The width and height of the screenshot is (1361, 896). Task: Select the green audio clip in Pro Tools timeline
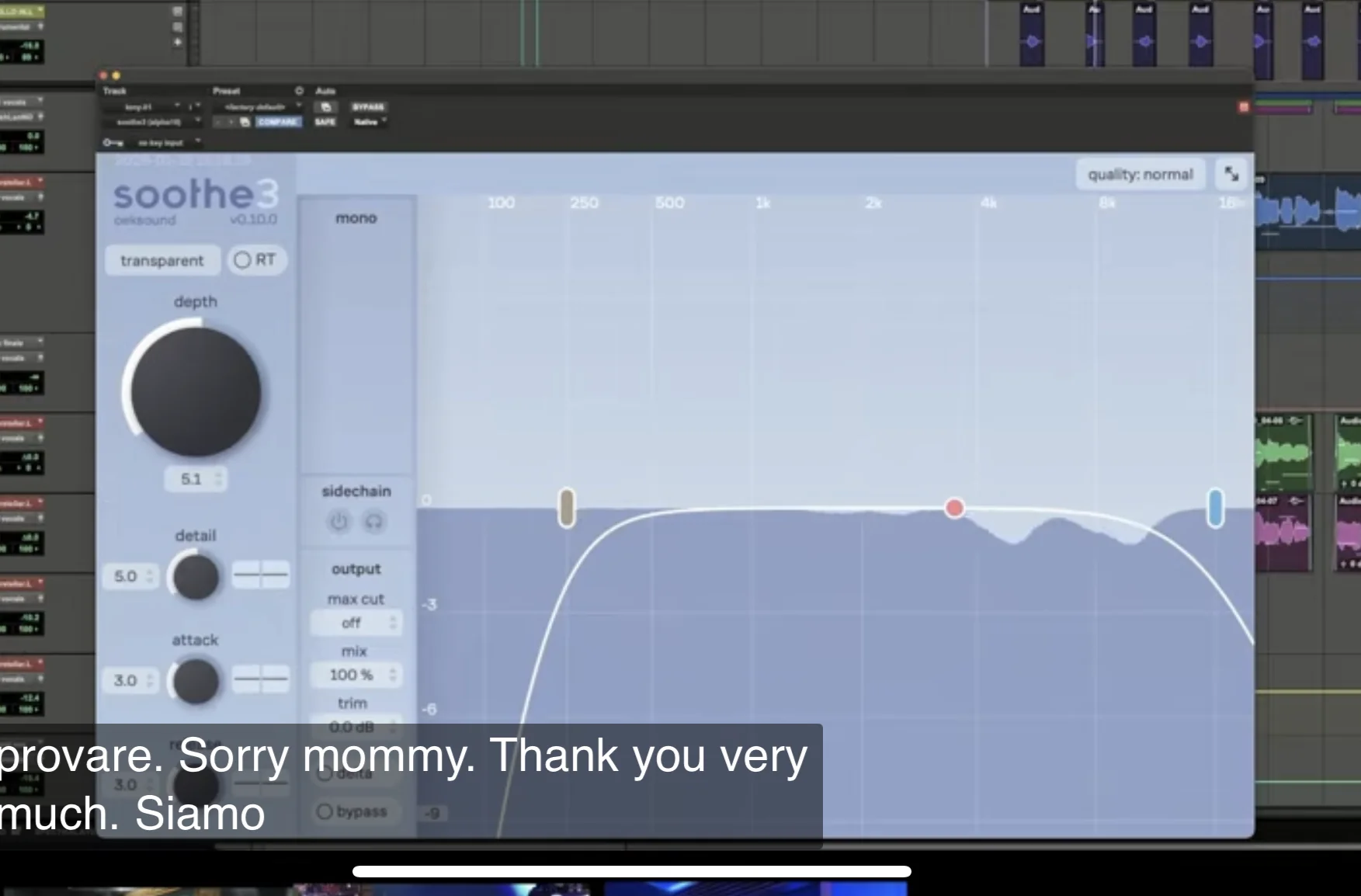[x=1284, y=451]
